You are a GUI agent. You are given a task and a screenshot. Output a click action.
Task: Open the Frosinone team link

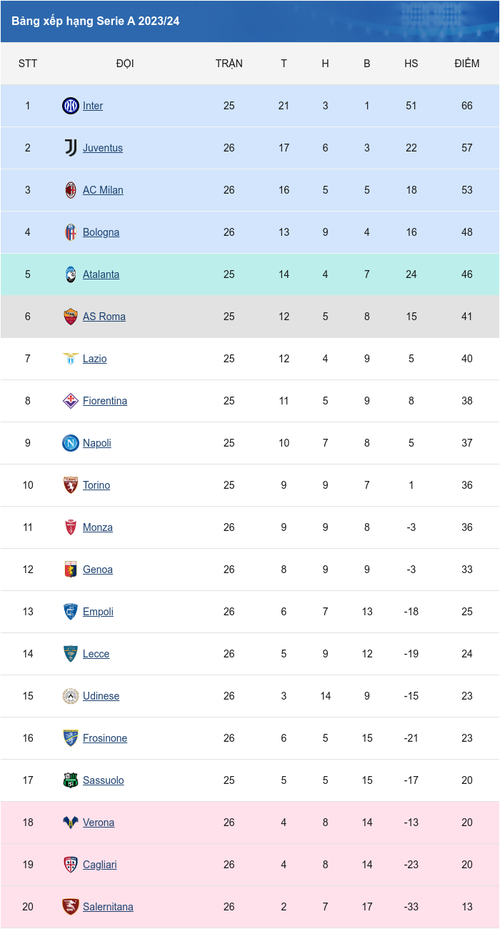coord(105,738)
